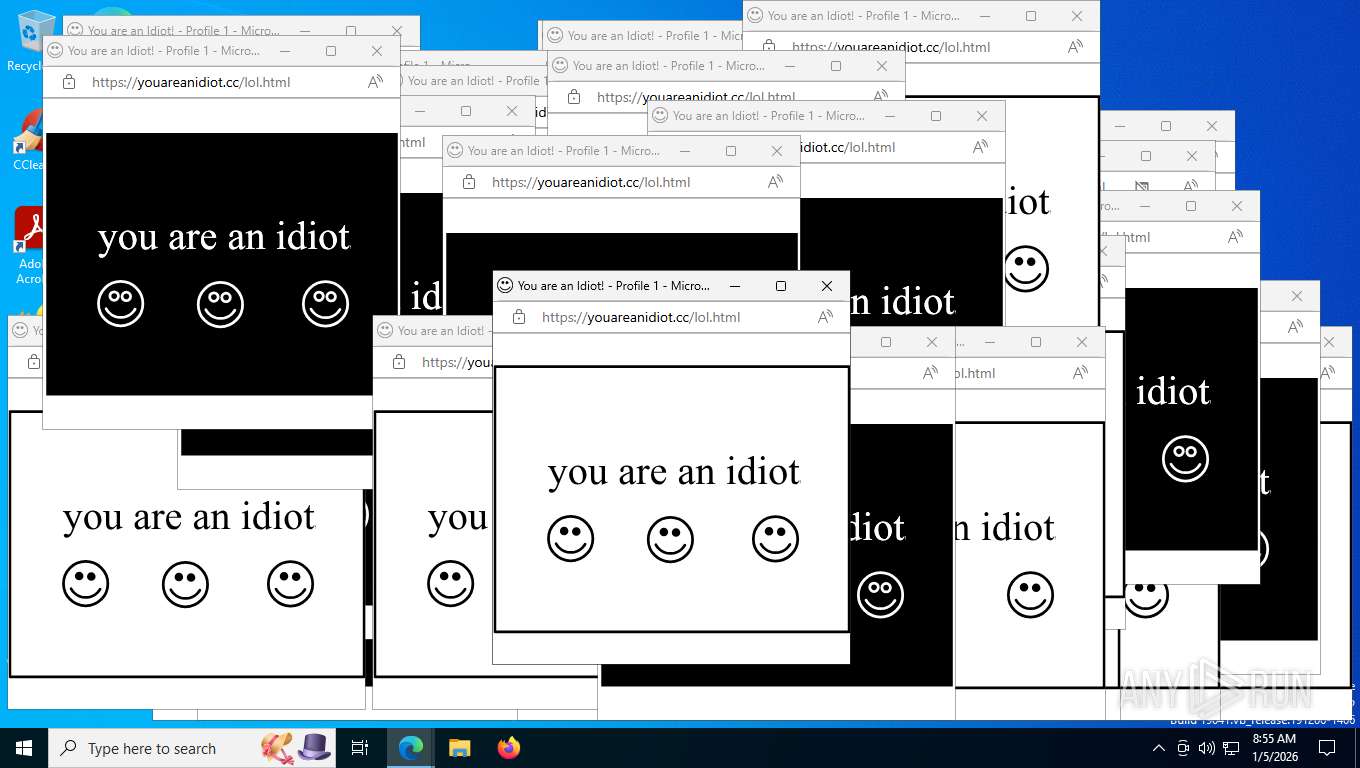Open the Windows Start menu

(23, 748)
